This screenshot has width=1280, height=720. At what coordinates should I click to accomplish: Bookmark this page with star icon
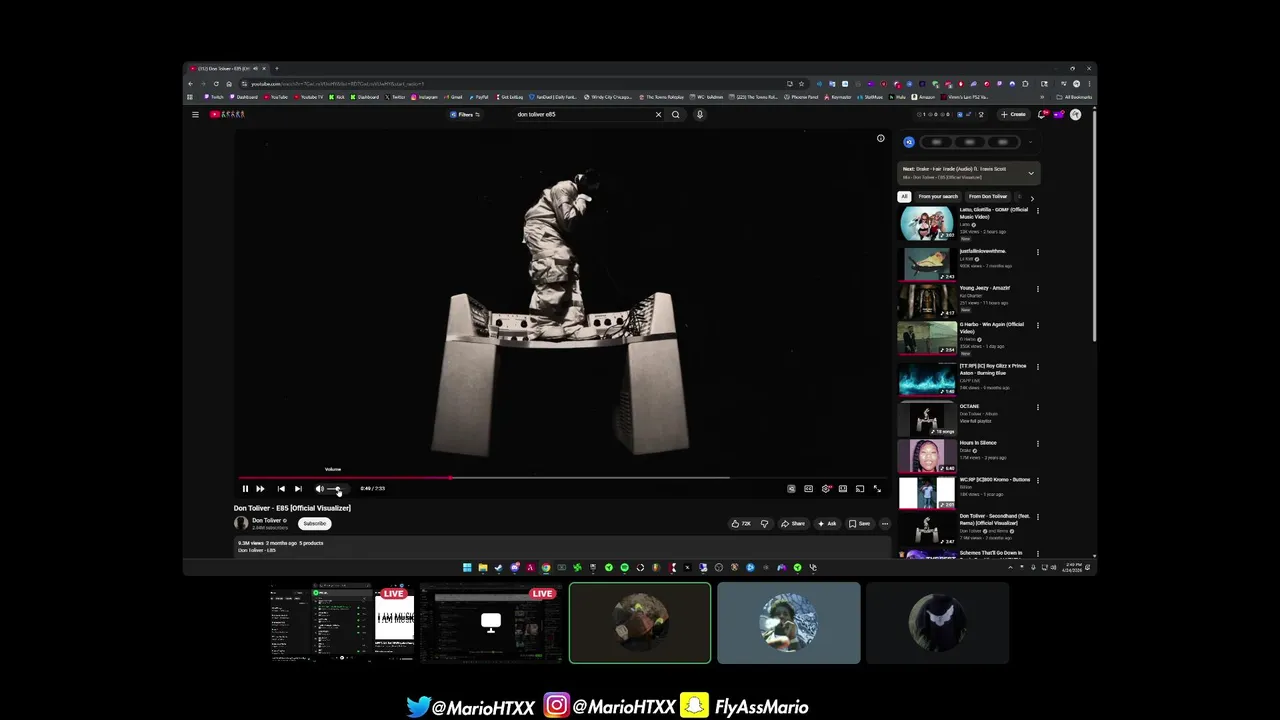800,84
